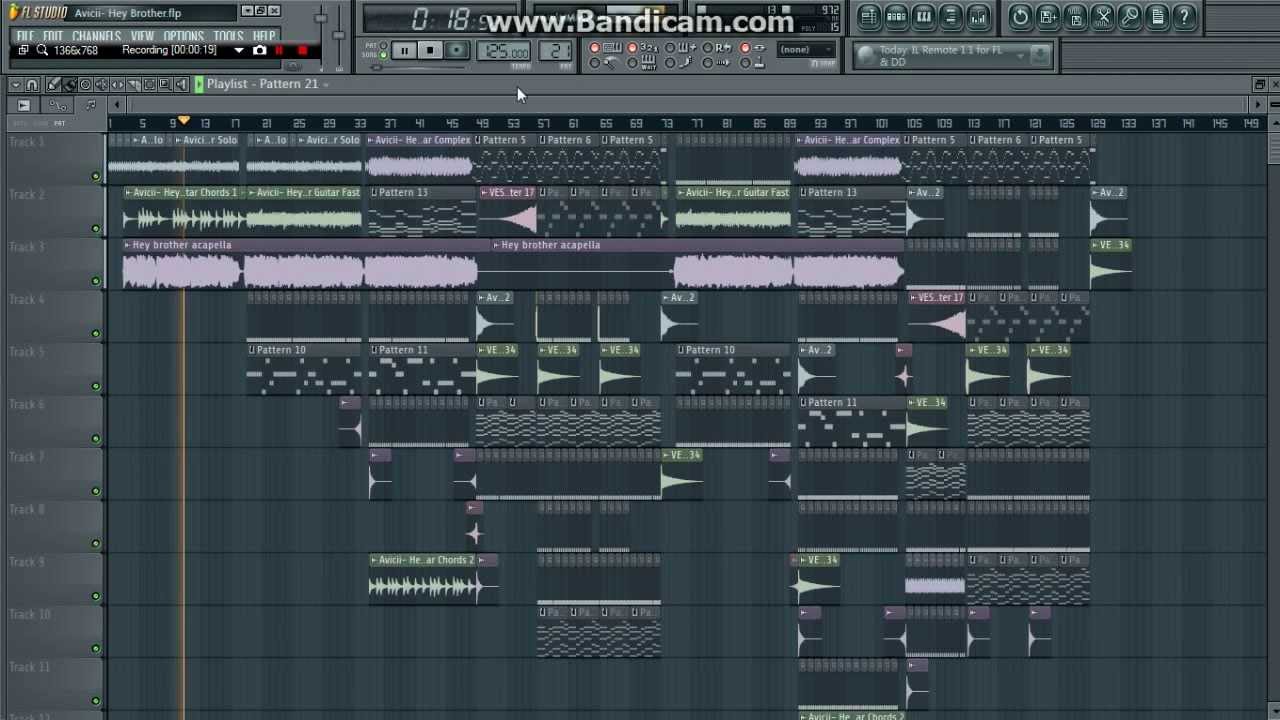Image resolution: width=1280 pixels, height=720 pixels.
Task: Open the CHANNELS menu
Action: 96,37
